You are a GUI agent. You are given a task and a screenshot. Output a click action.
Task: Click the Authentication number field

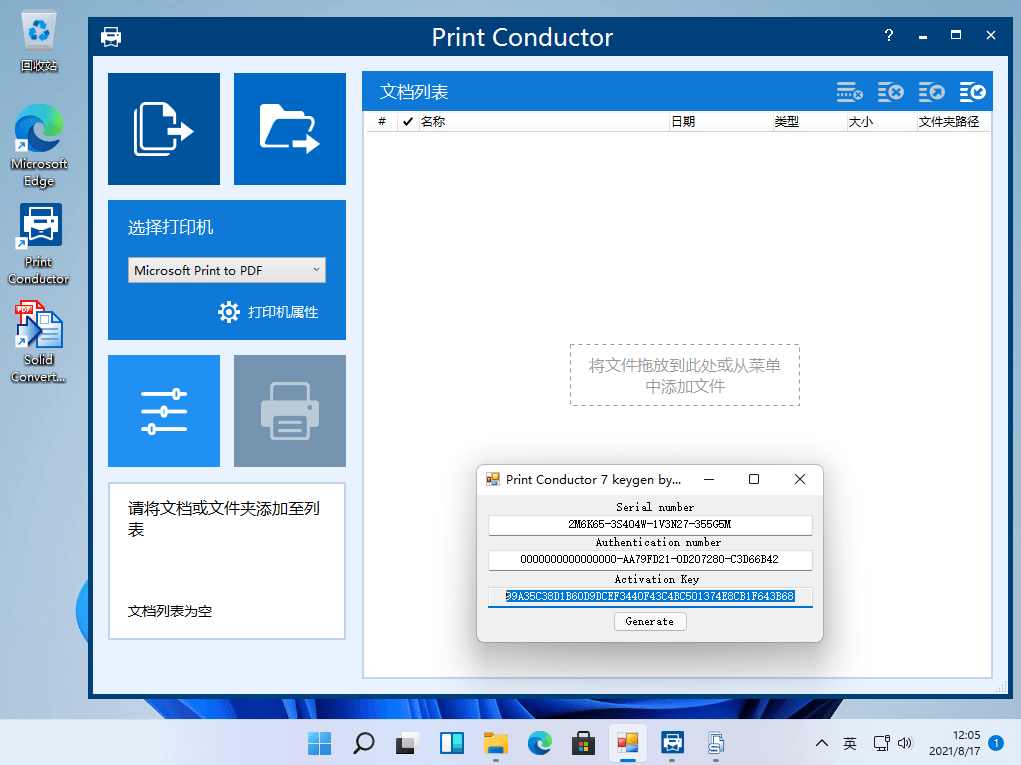coord(650,559)
